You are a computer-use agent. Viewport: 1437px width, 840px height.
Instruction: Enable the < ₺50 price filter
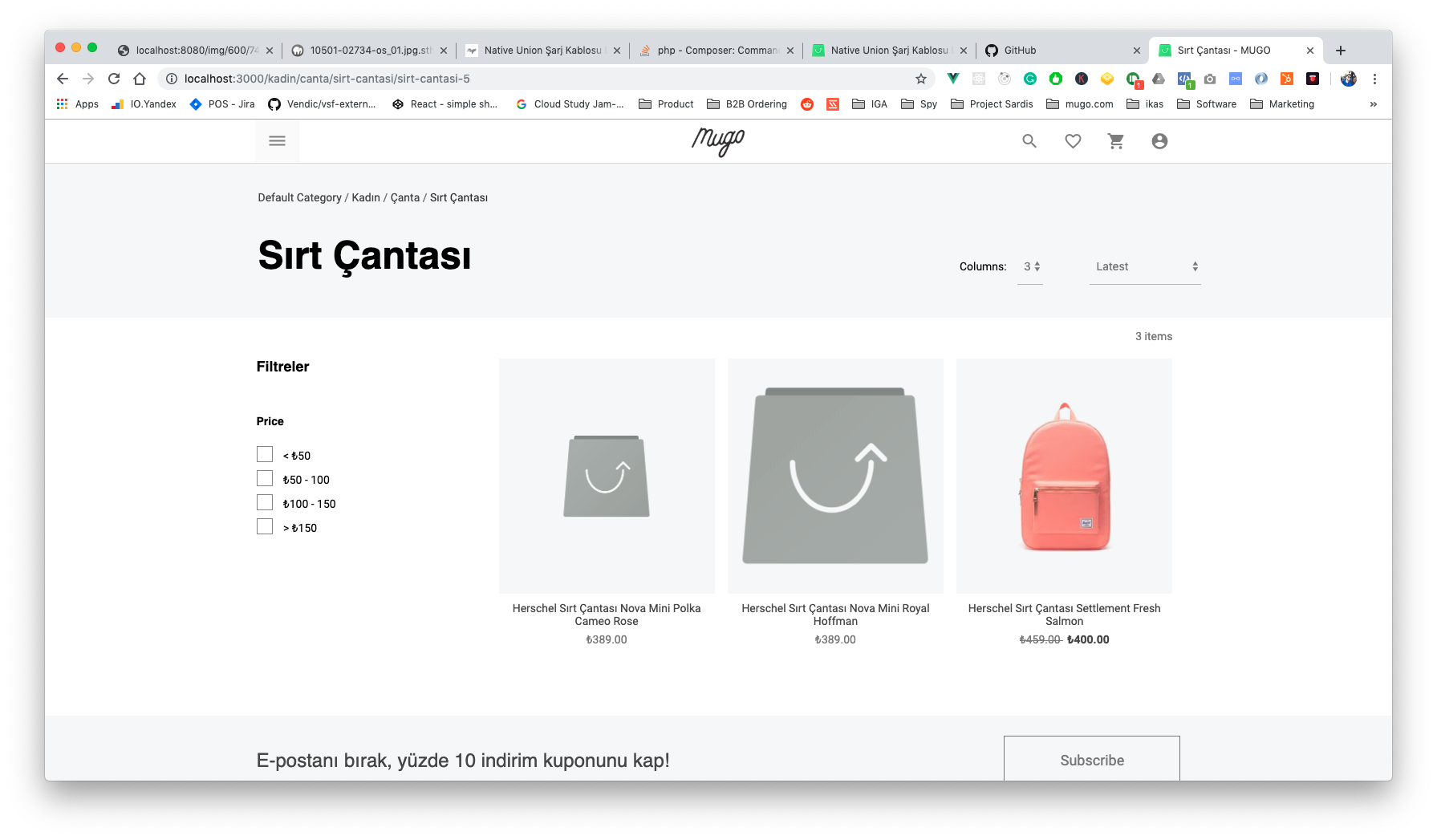pyautogui.click(x=265, y=454)
